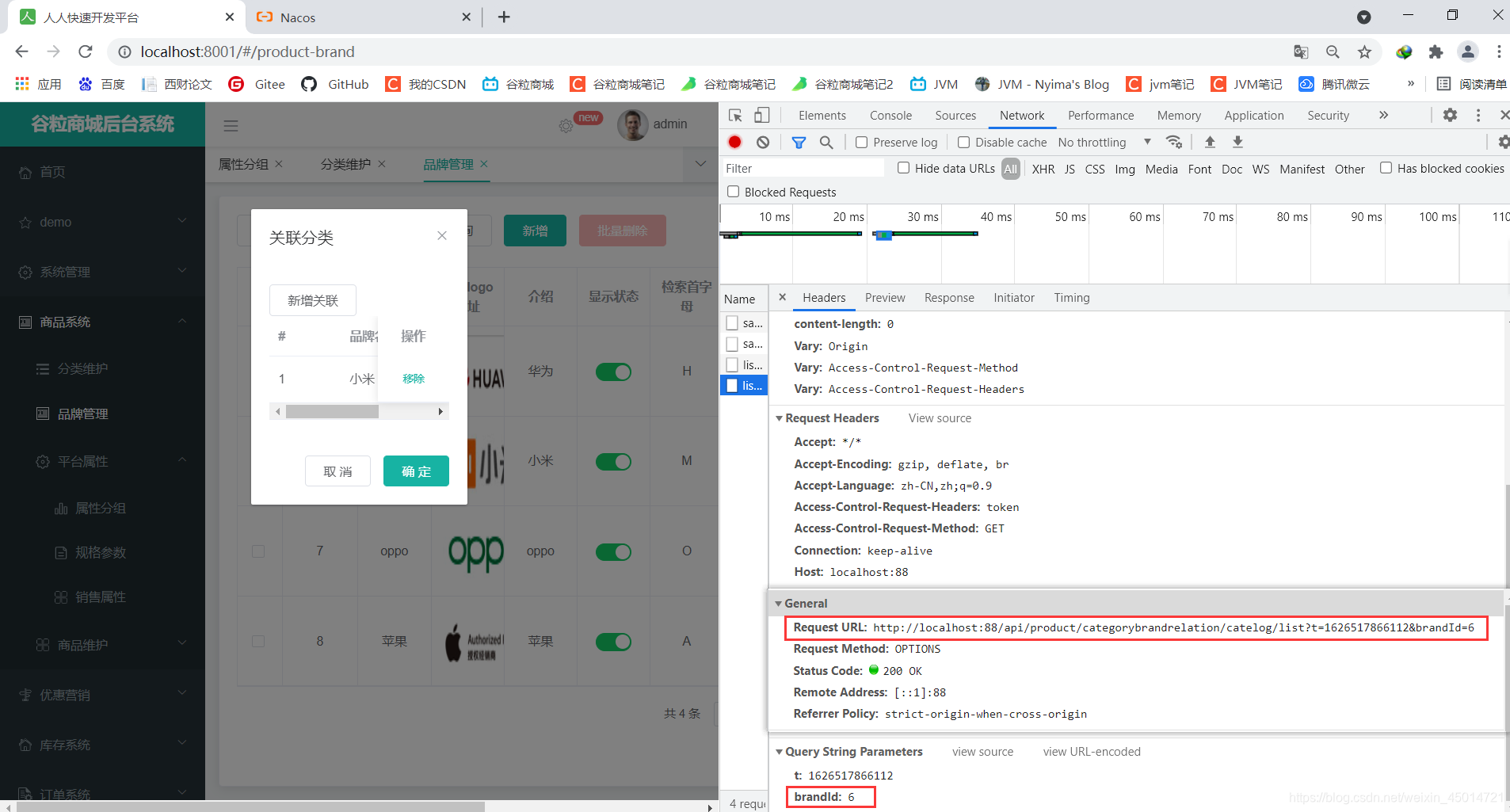
Task: Enable Preserve log checkbox
Action: [x=861, y=143]
